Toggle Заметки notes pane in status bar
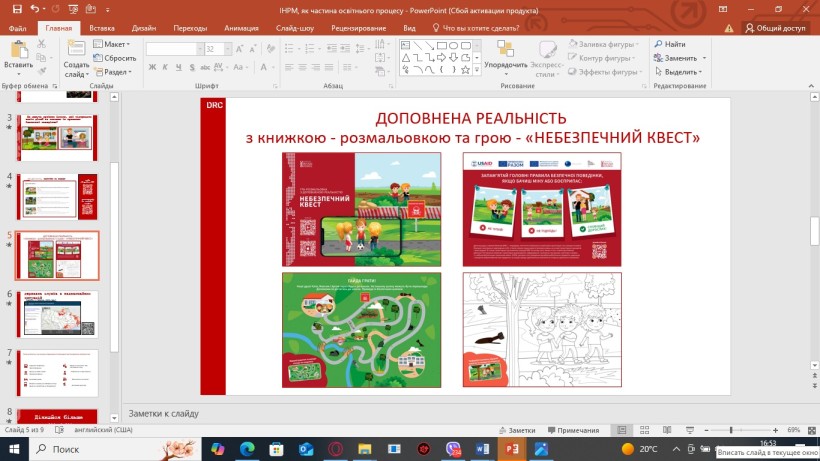This screenshot has height=461, width=820. click(x=517, y=430)
